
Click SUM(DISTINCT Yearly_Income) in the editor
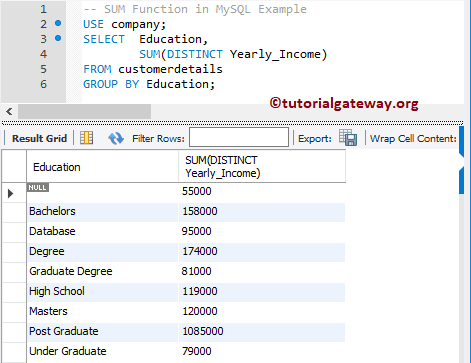pos(233,54)
